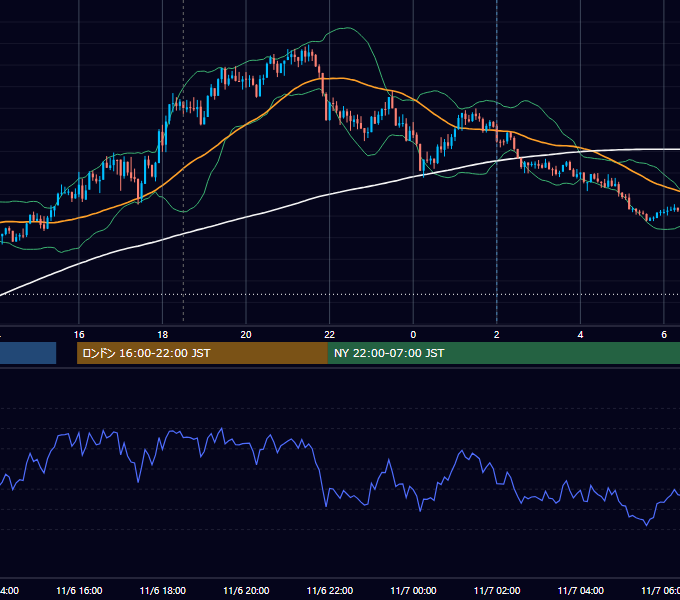Click the 2 hour label on the time axis

497,335
